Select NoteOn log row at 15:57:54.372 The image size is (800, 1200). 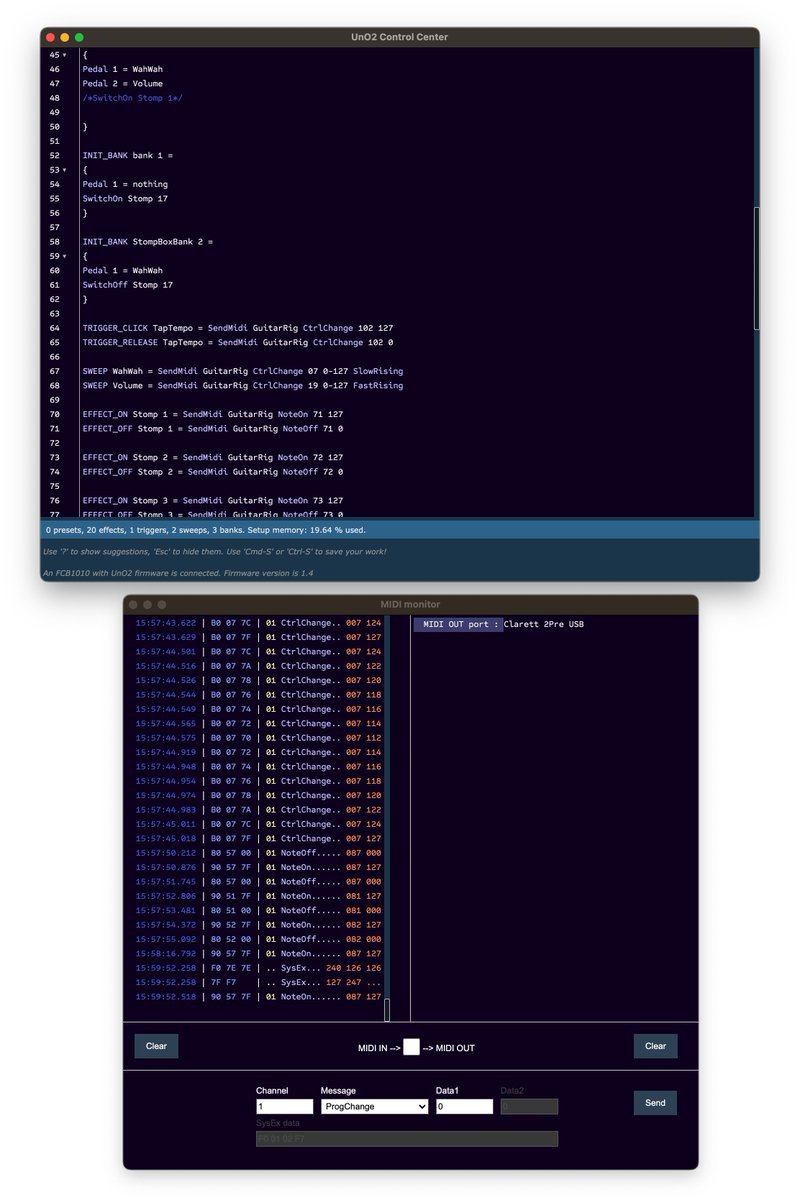tap(258, 925)
